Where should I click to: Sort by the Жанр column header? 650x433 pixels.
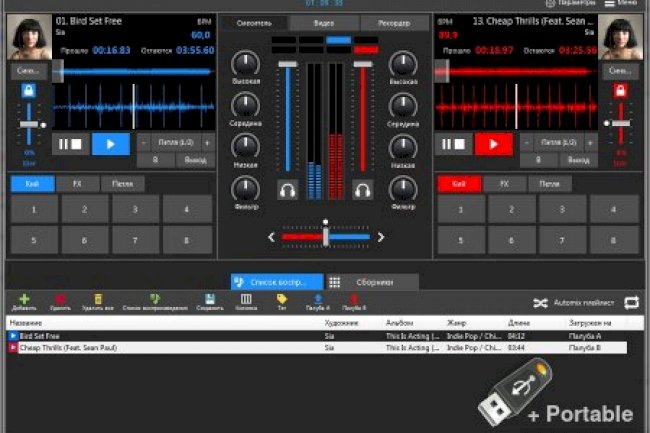coord(457,323)
